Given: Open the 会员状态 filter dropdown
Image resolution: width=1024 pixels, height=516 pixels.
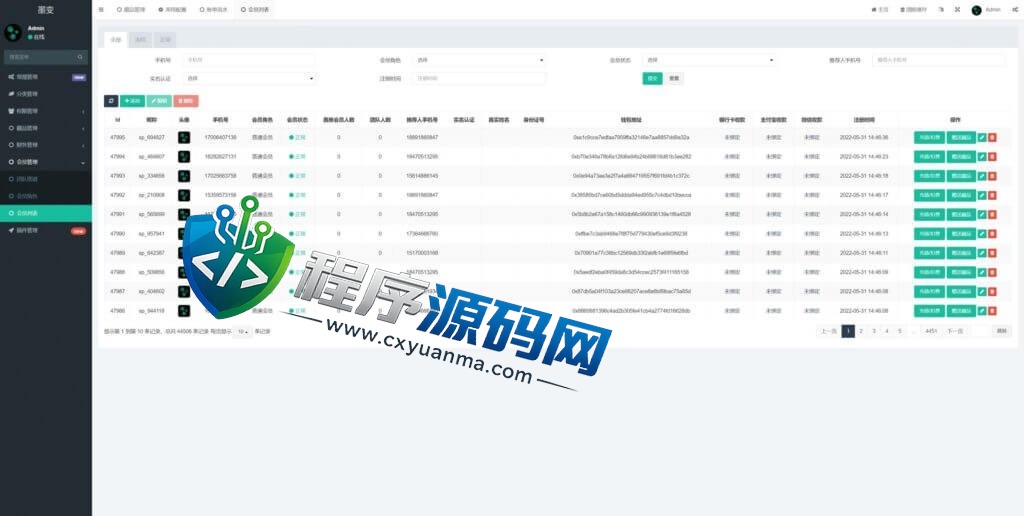Looking at the screenshot, I should tap(709, 60).
